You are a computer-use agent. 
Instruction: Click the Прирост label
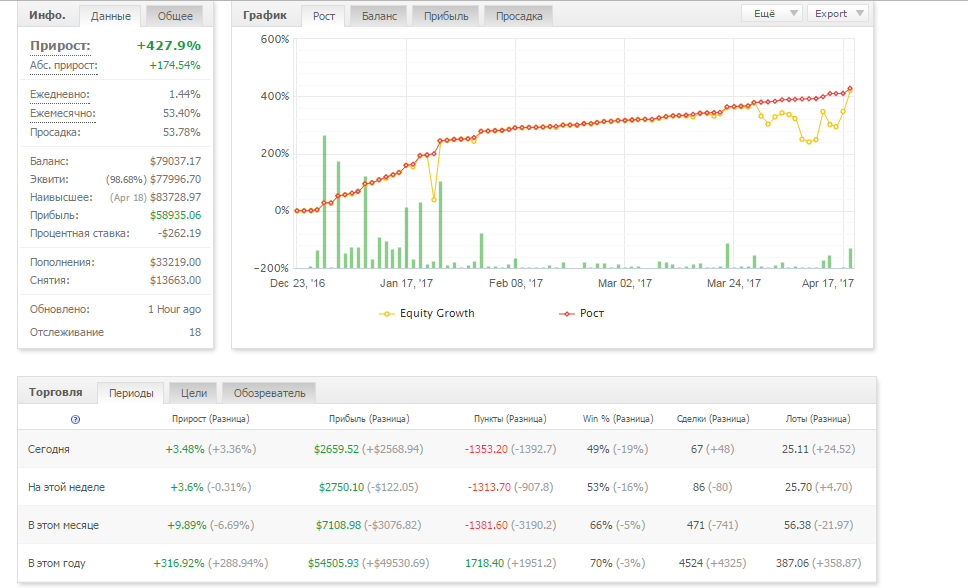[x=60, y=46]
